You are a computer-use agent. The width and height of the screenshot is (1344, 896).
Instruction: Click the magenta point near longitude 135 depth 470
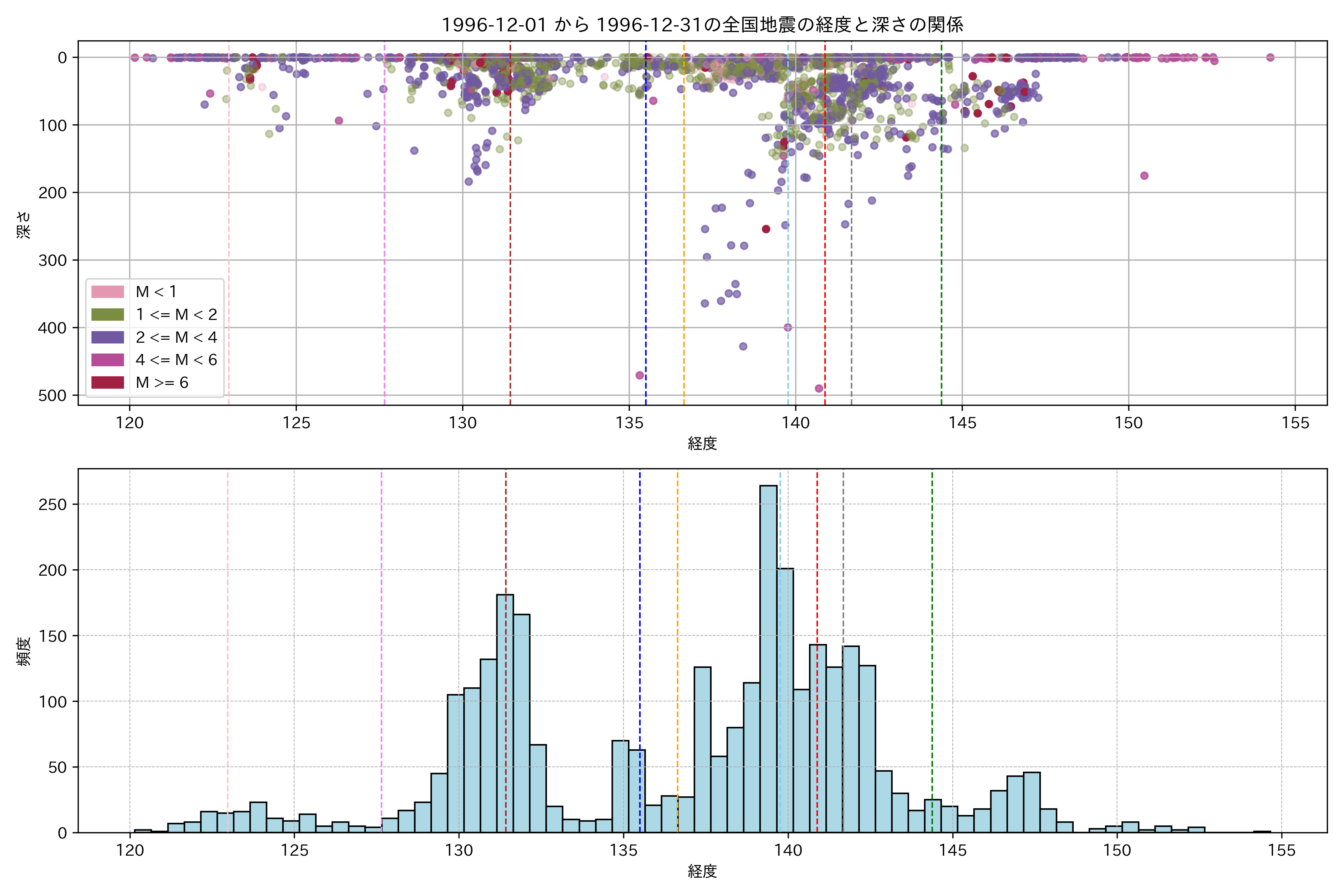pyautogui.click(x=640, y=376)
